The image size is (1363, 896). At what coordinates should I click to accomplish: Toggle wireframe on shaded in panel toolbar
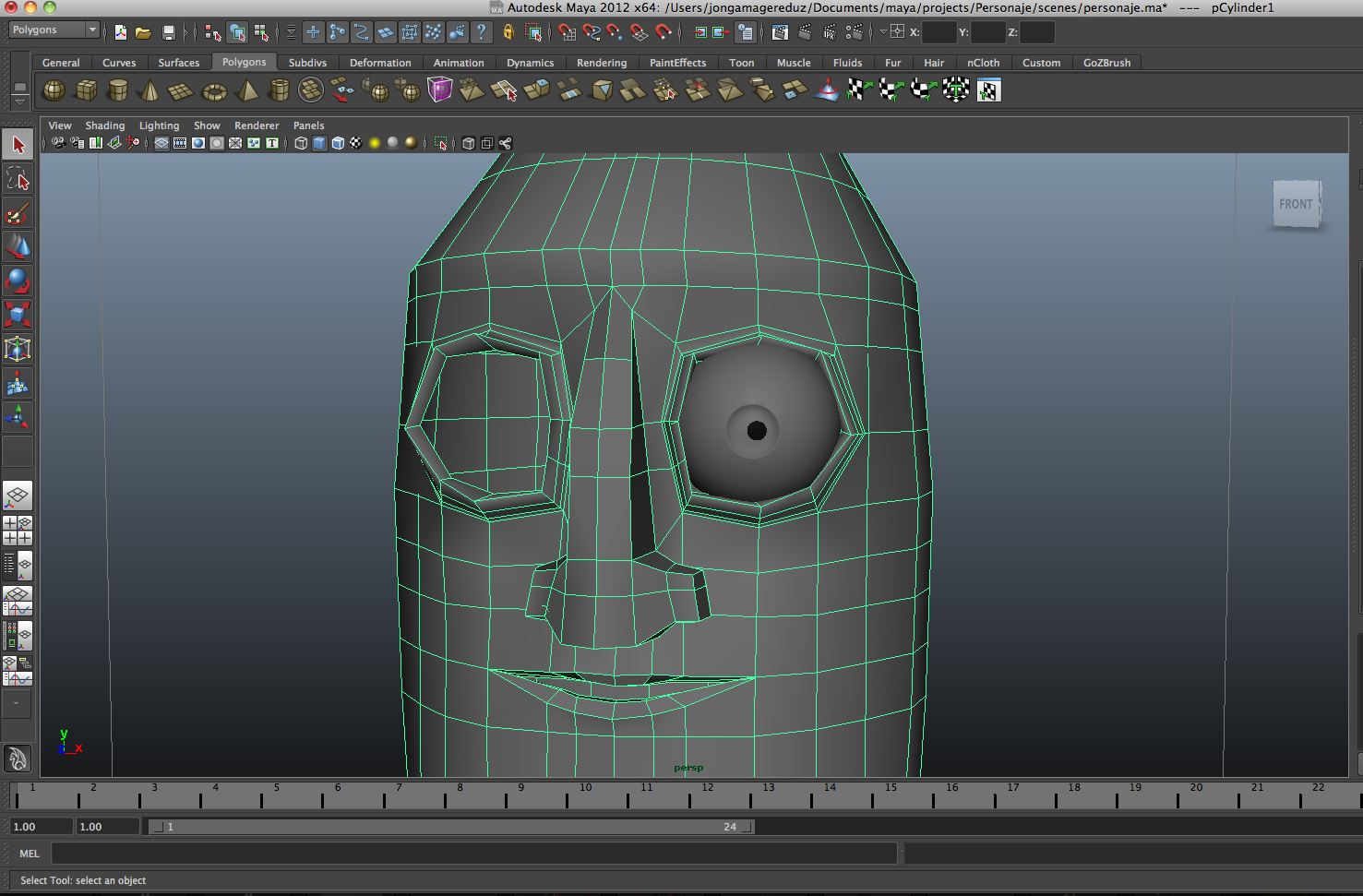pos(338,143)
